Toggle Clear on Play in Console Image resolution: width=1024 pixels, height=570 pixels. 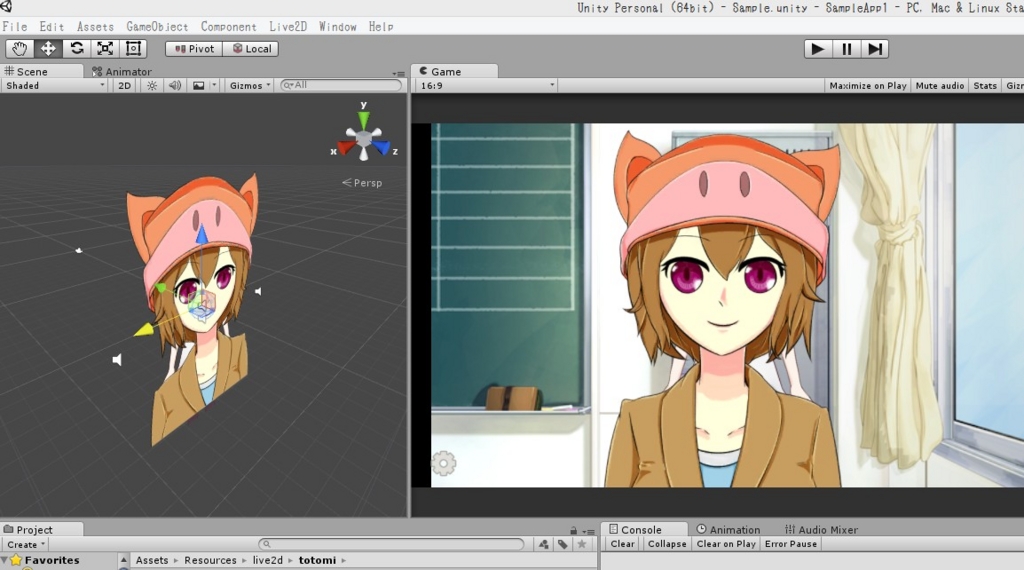tap(726, 544)
